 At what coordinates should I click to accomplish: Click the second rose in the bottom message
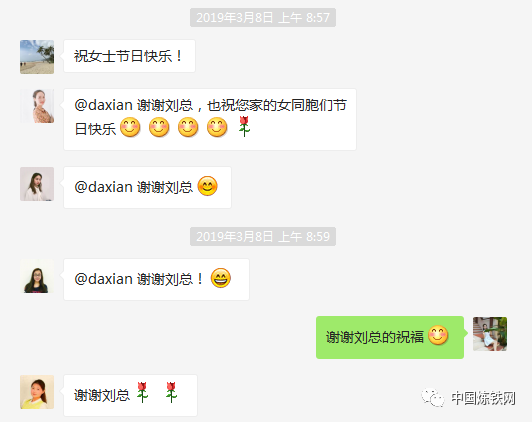171,392
